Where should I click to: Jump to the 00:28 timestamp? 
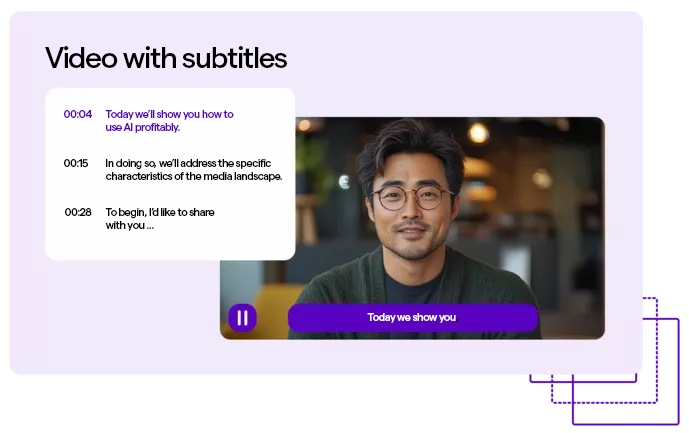coord(78,212)
